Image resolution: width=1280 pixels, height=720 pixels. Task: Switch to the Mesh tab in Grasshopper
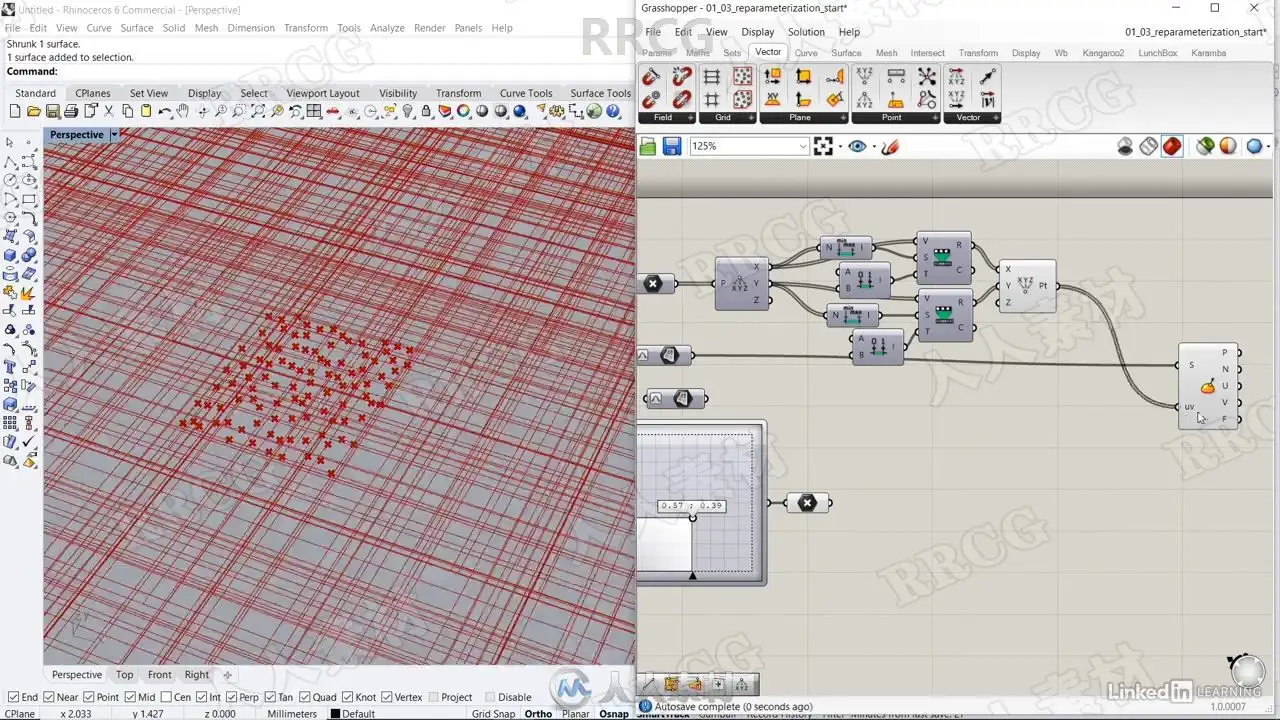(x=886, y=53)
